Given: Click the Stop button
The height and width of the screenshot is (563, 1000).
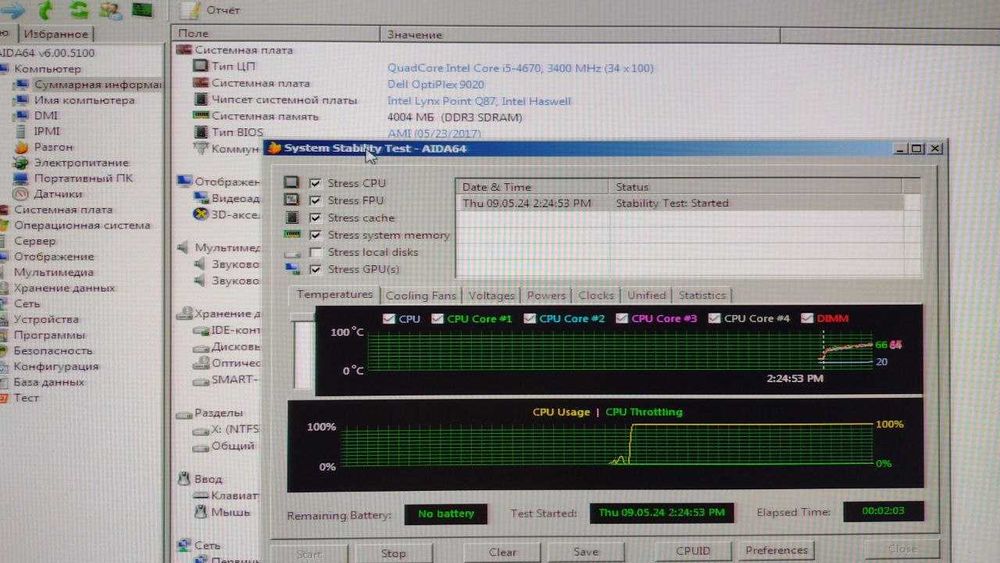Looking at the screenshot, I should [393, 553].
